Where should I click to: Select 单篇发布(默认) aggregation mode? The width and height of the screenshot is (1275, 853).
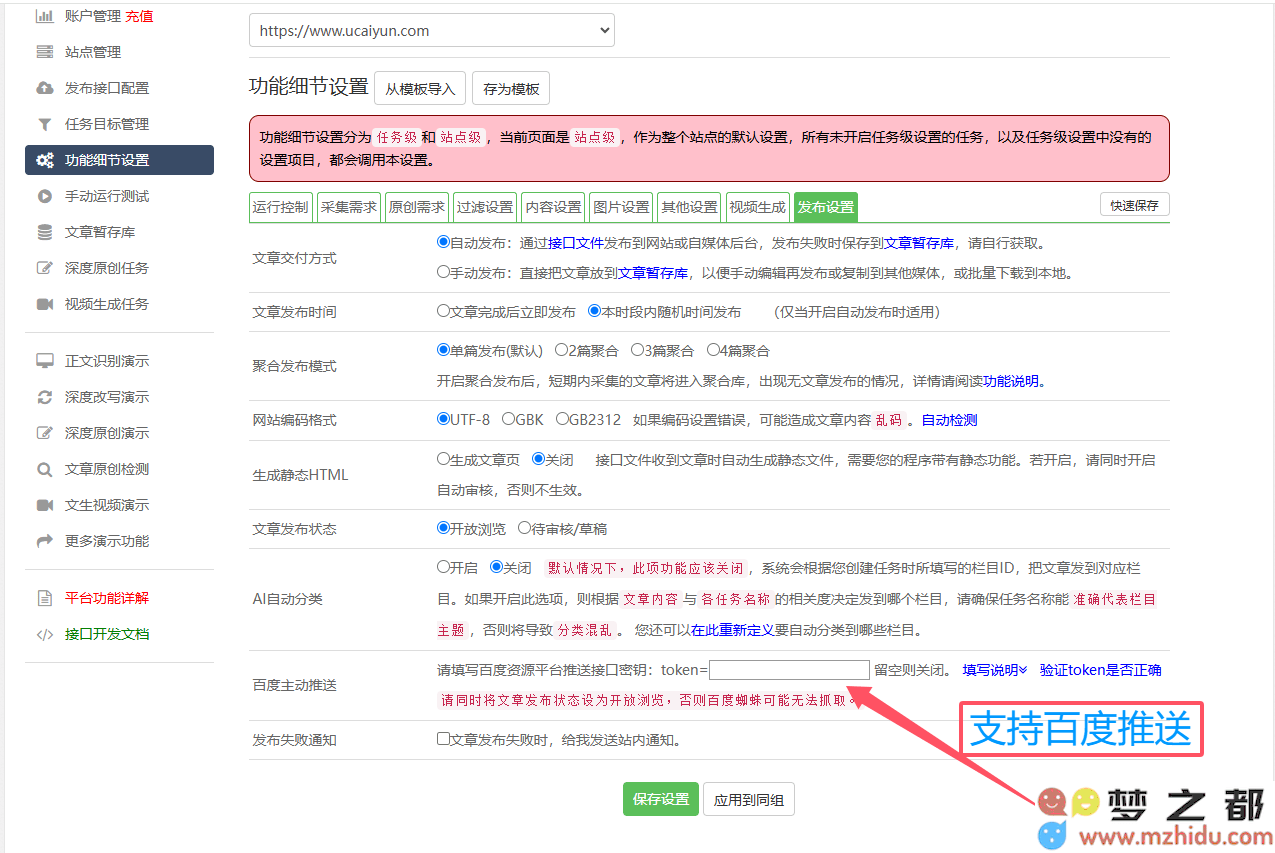pyautogui.click(x=443, y=350)
